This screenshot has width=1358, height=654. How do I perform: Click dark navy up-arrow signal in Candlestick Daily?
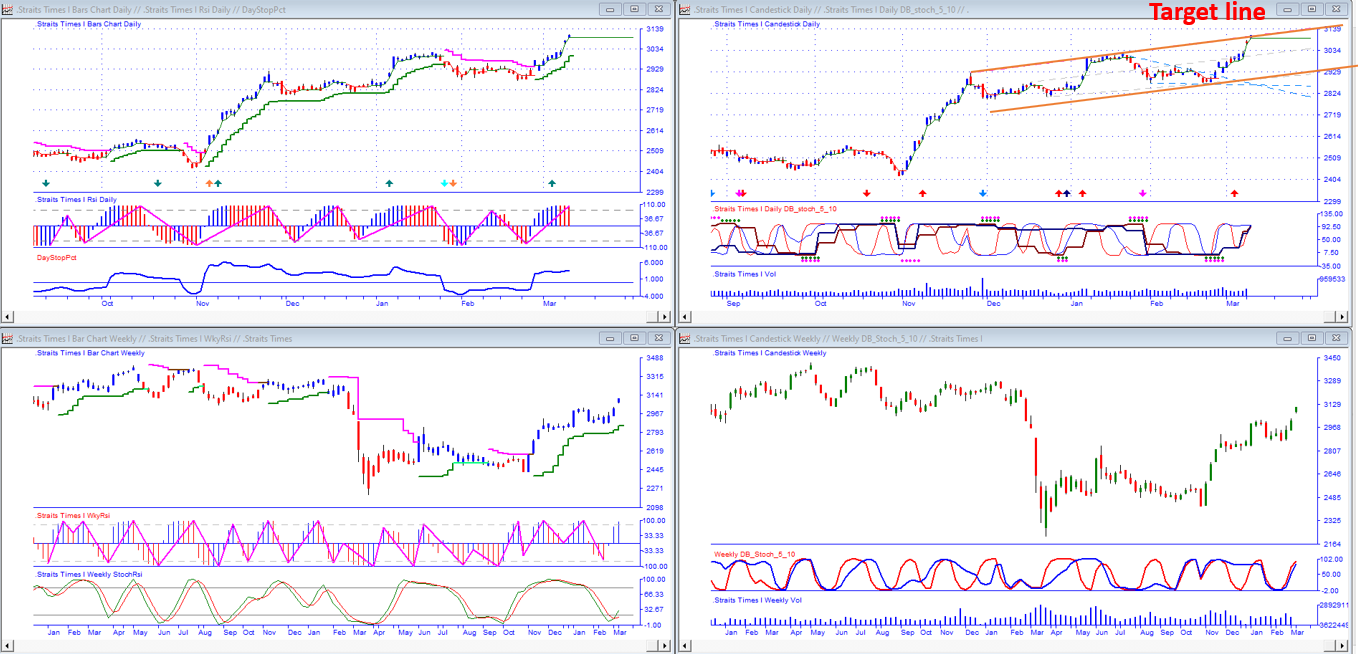(x=1067, y=193)
